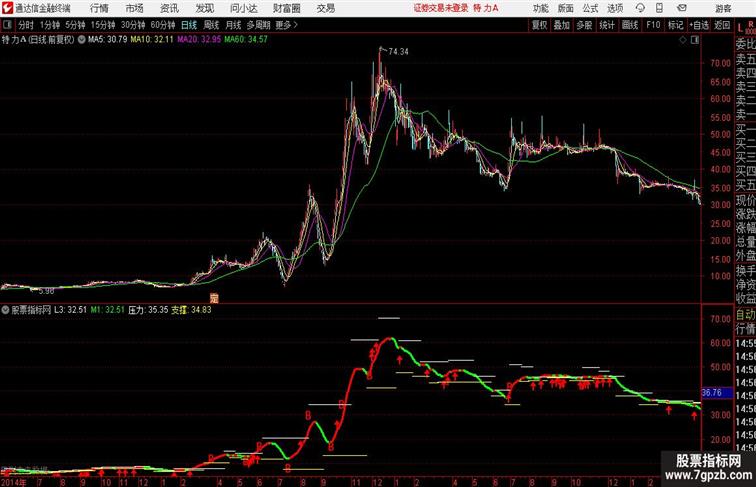Open F10 company information
The height and width of the screenshot is (487, 756).
(653, 25)
